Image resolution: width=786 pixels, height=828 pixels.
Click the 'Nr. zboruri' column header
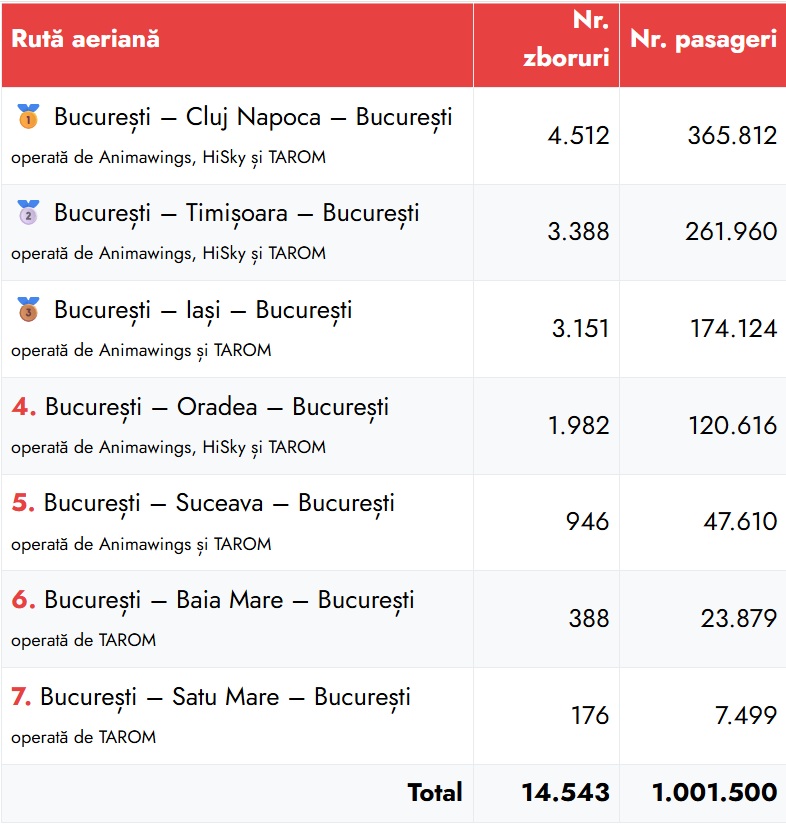[x=566, y=40]
